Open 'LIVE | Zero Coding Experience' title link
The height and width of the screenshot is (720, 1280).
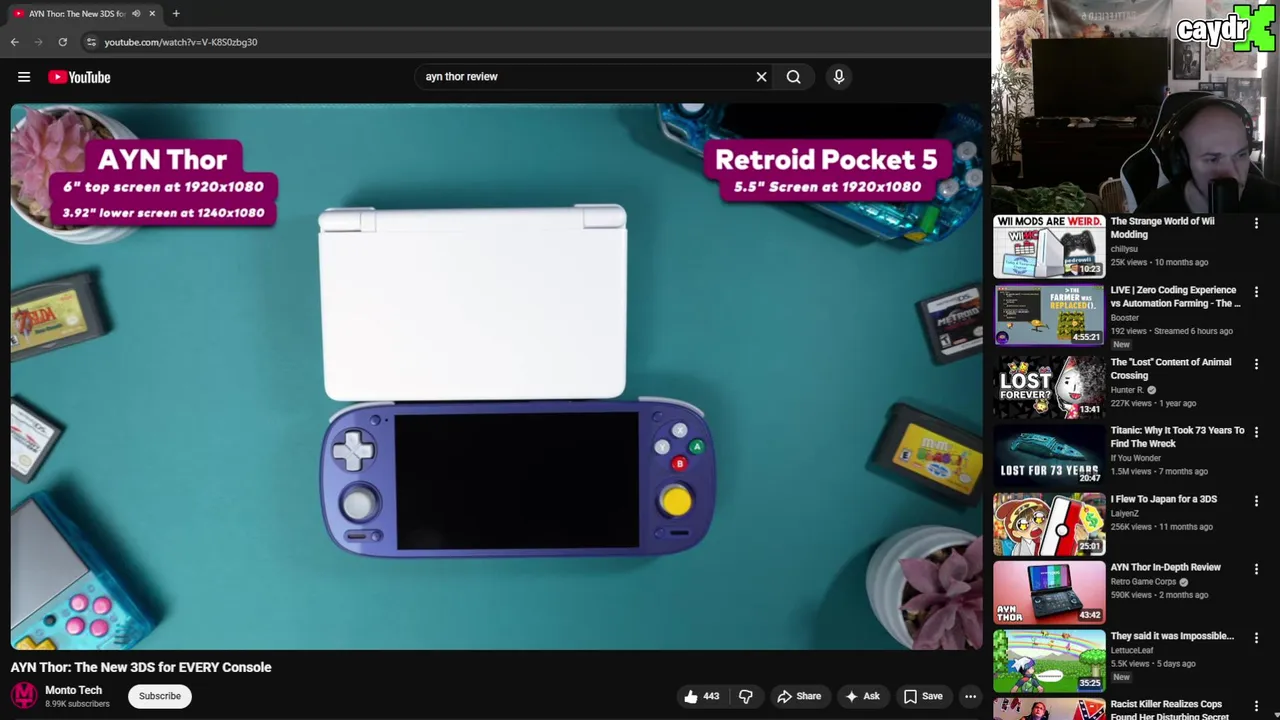pos(1175,296)
